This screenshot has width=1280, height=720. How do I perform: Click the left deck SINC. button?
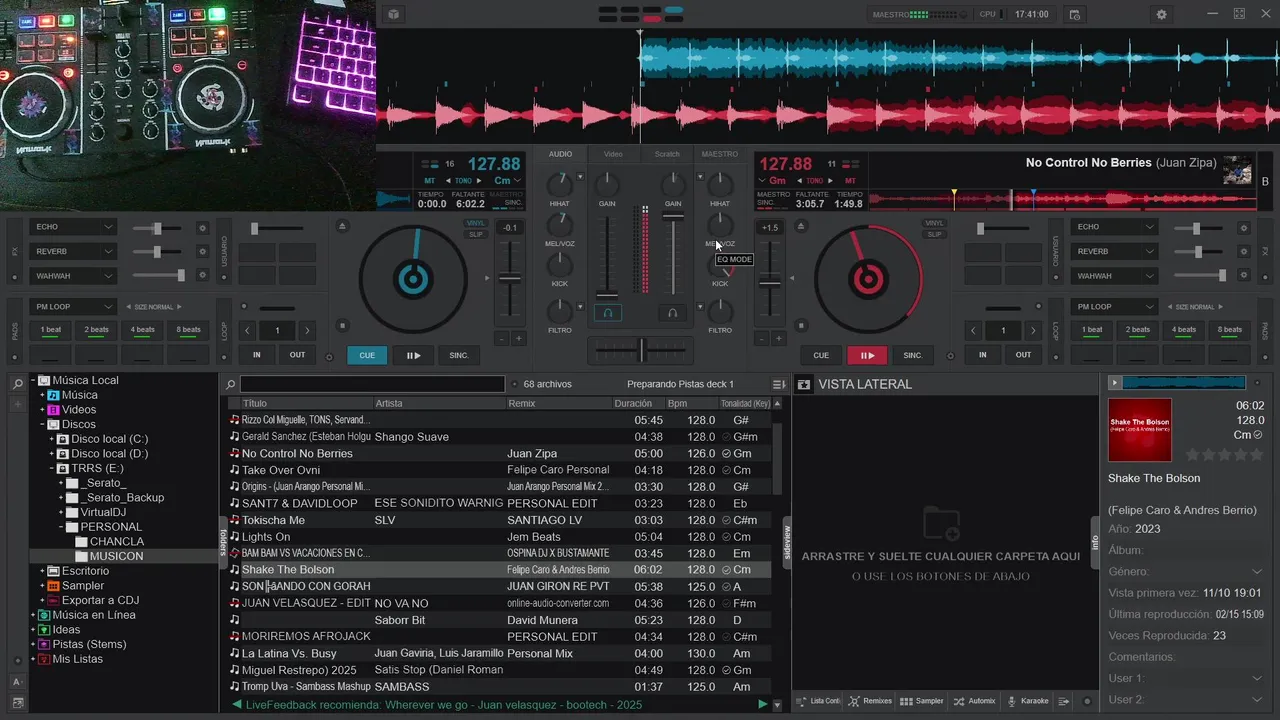pyautogui.click(x=459, y=355)
